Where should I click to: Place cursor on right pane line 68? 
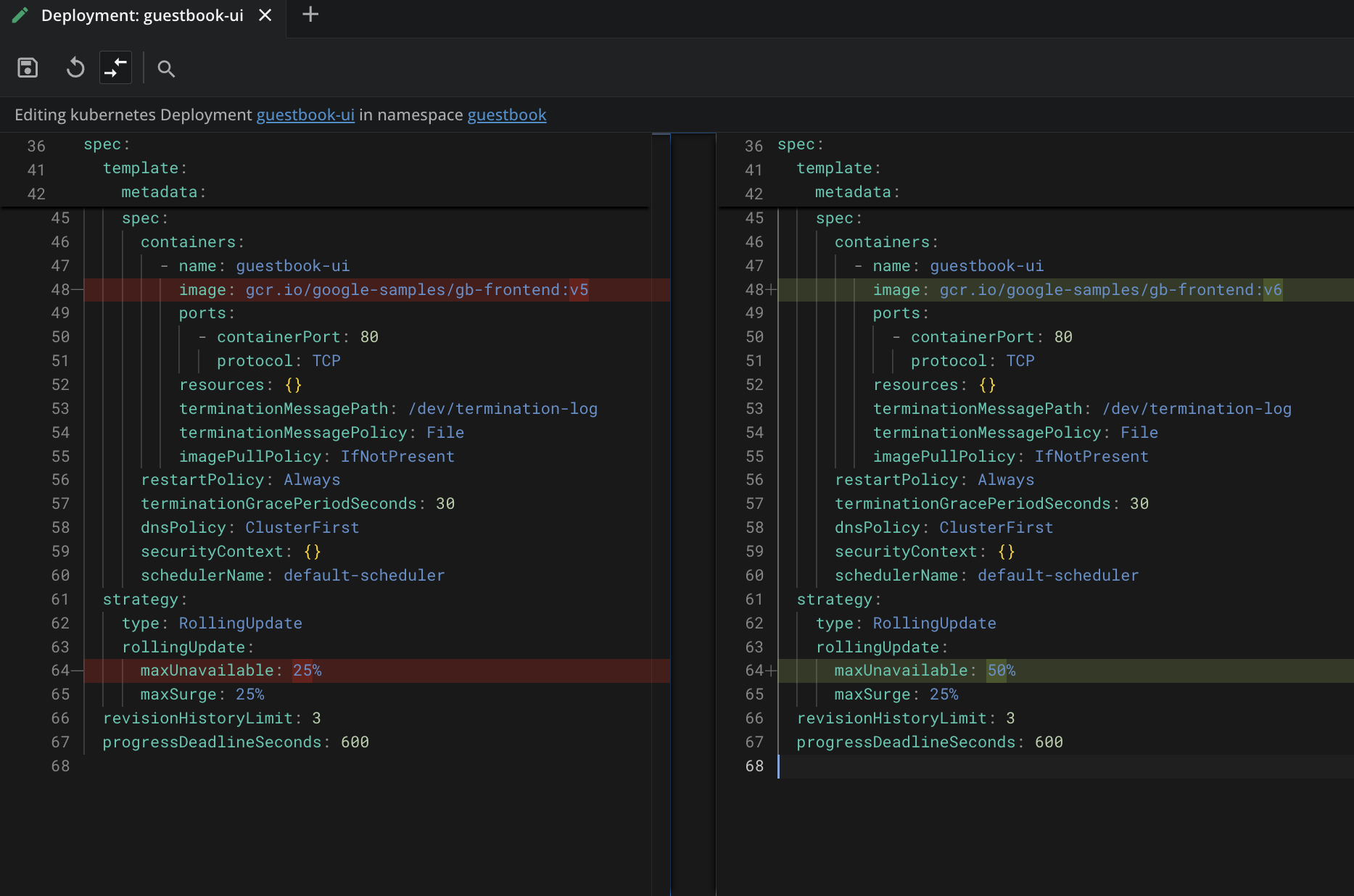tap(1065, 766)
